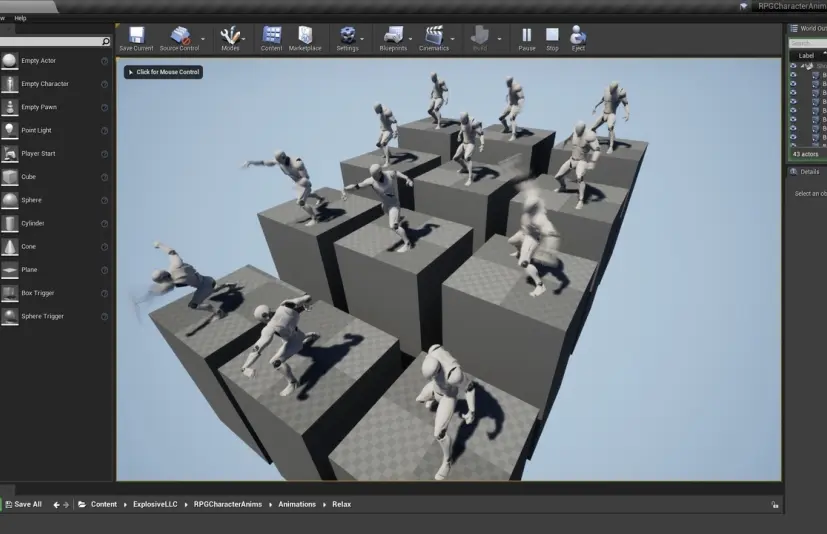Navigate to the RPGCharacterAnims breadcrumb folder
This screenshot has height=534, width=827.
tap(228, 504)
